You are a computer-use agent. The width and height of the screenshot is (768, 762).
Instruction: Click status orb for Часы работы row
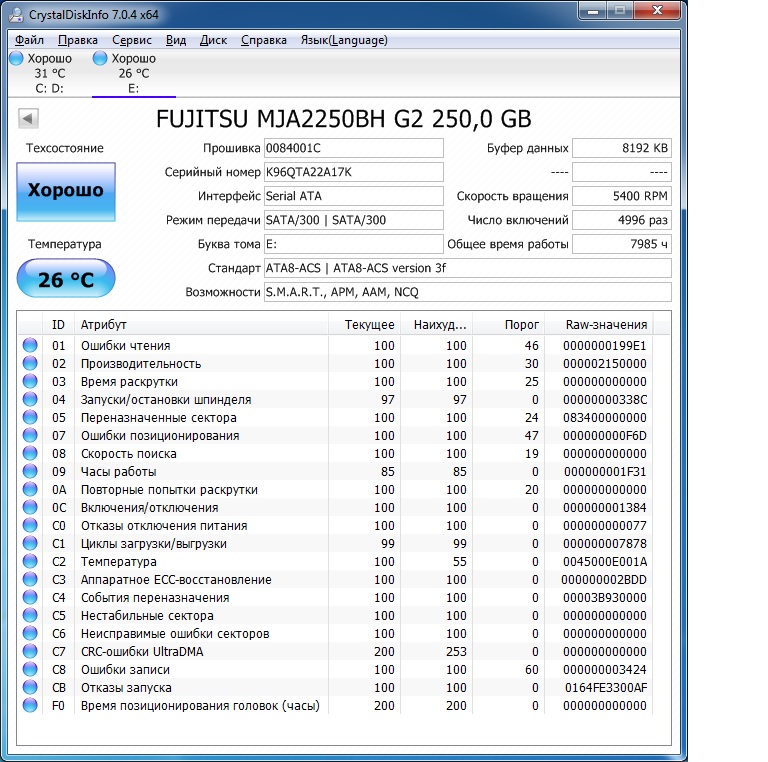click(x=30, y=471)
